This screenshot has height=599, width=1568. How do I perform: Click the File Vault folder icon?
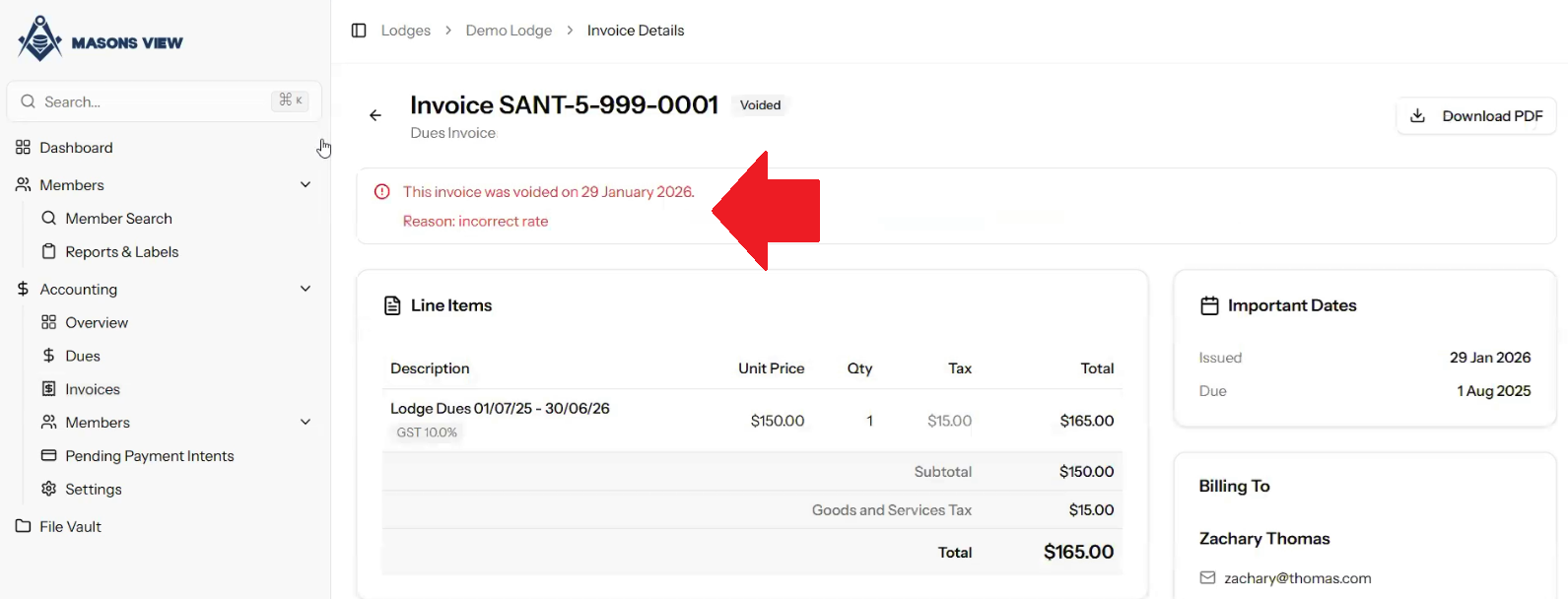(24, 526)
